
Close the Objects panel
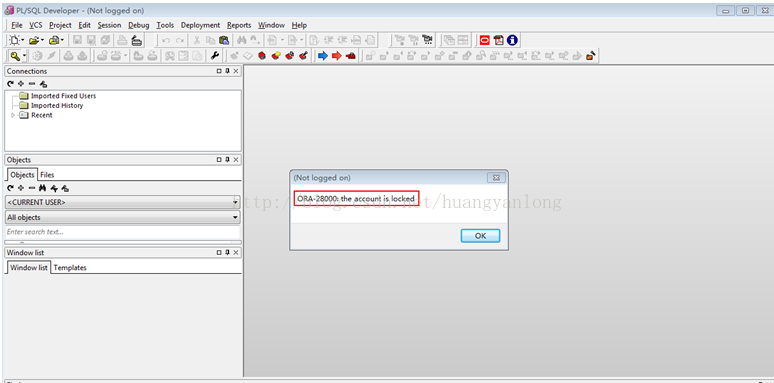(236, 160)
